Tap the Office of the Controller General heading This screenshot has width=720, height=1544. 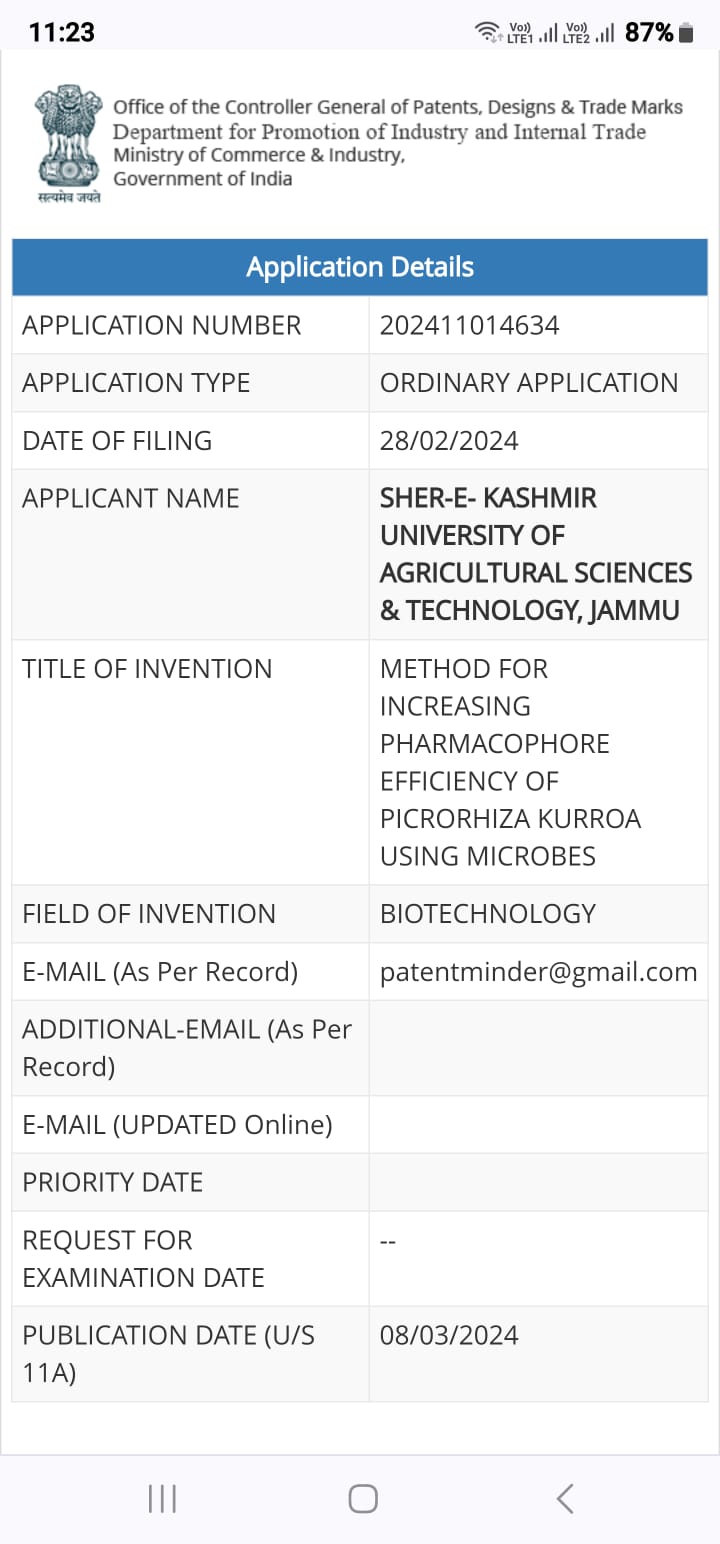coord(398,107)
